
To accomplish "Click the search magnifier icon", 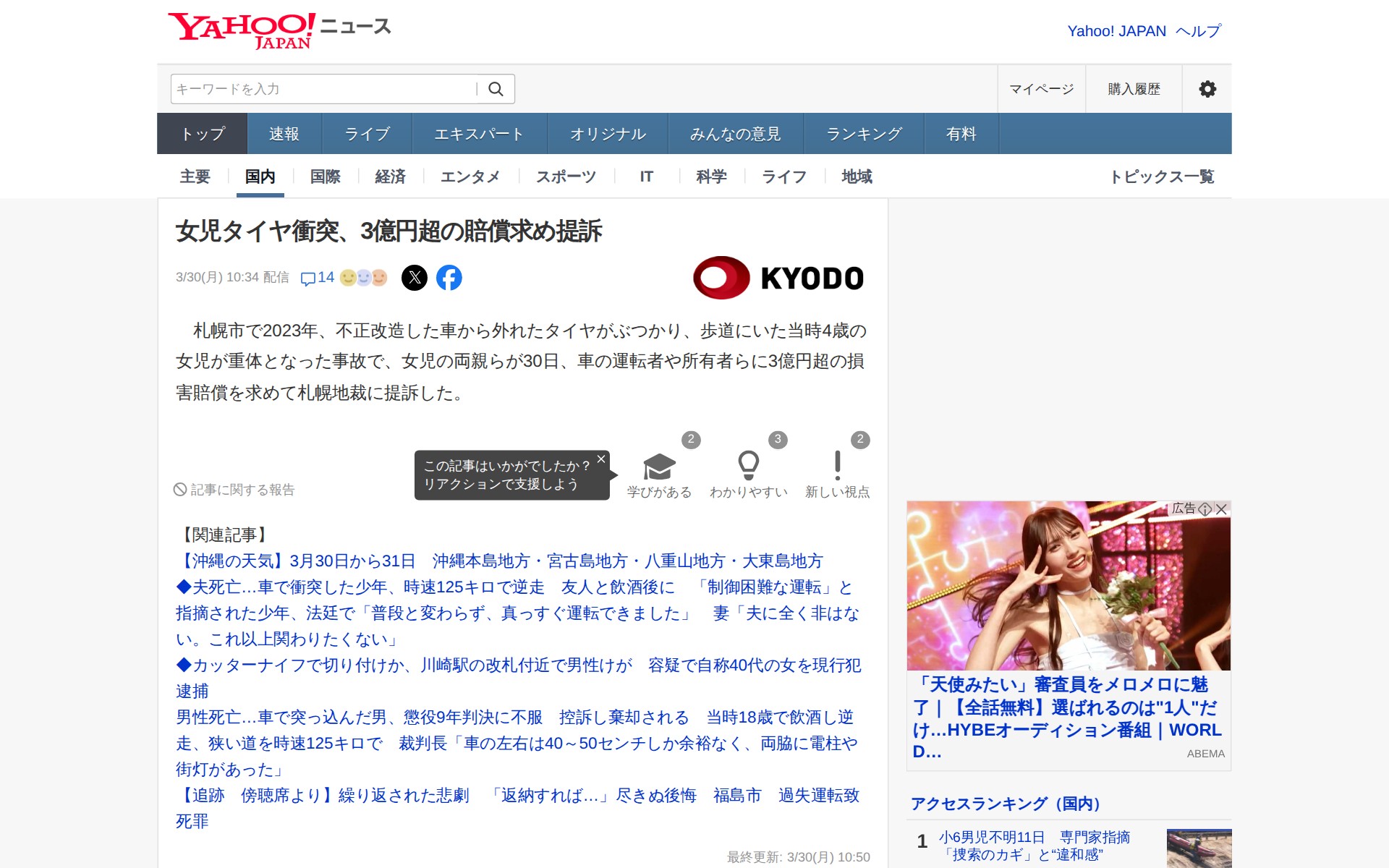I will [x=496, y=89].
